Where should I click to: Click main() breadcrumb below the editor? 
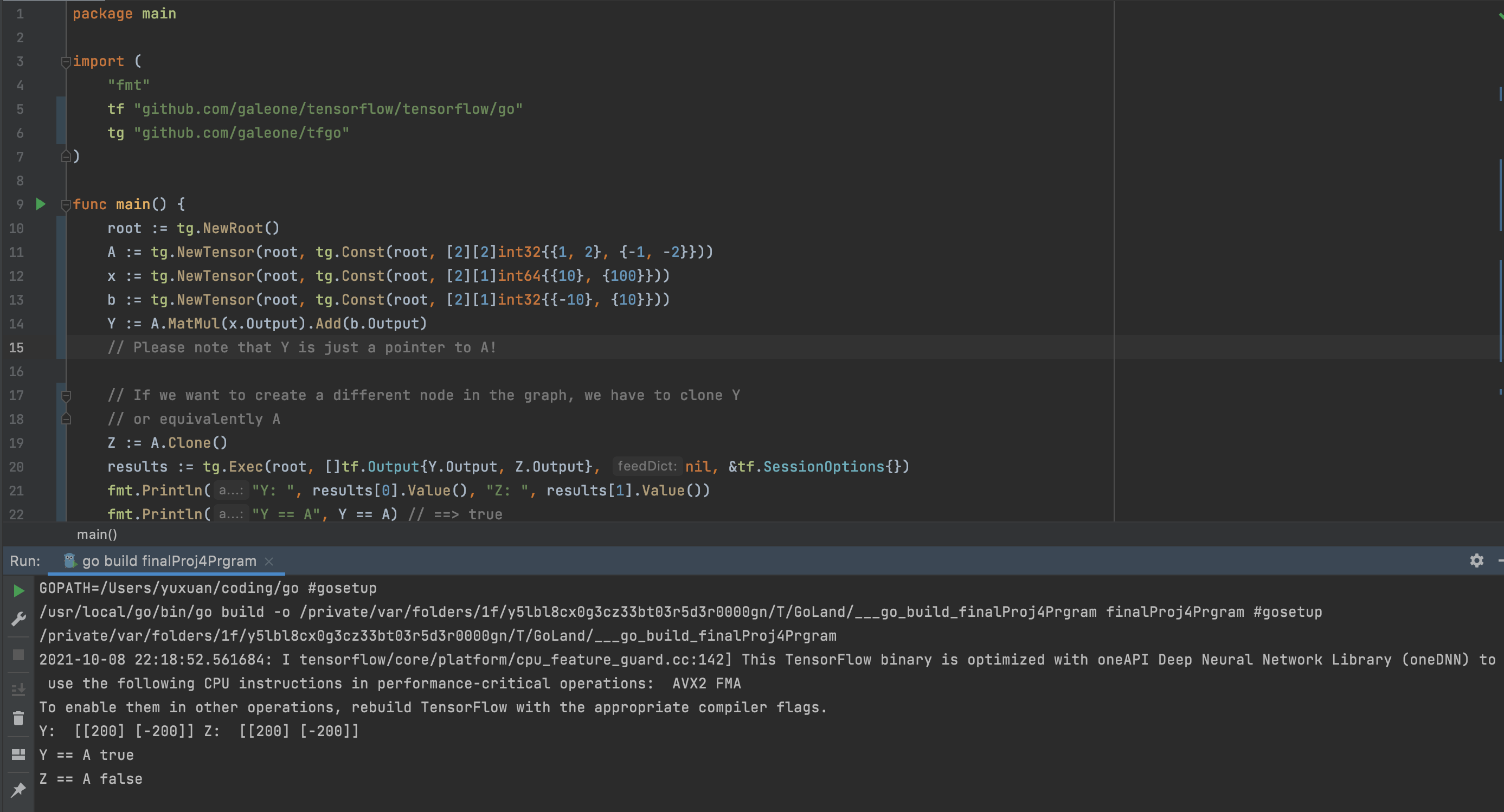[97, 534]
